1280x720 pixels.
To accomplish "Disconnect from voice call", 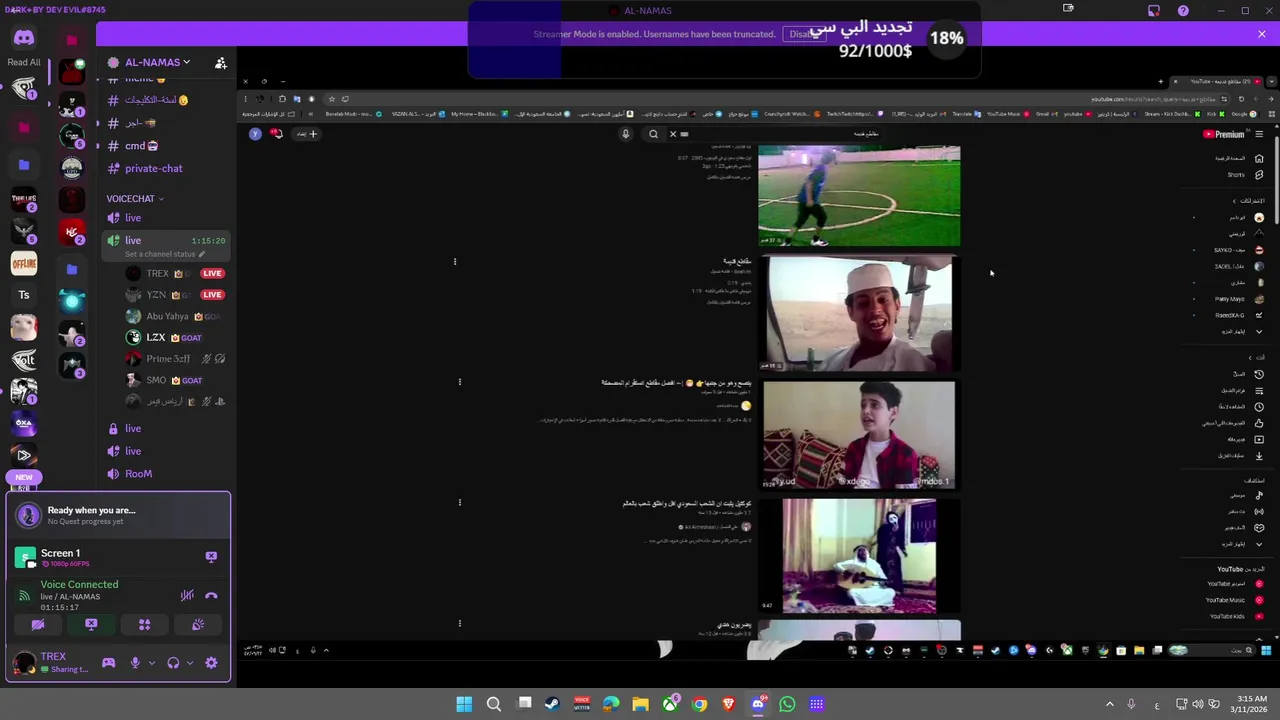I will pyautogui.click(x=211, y=595).
